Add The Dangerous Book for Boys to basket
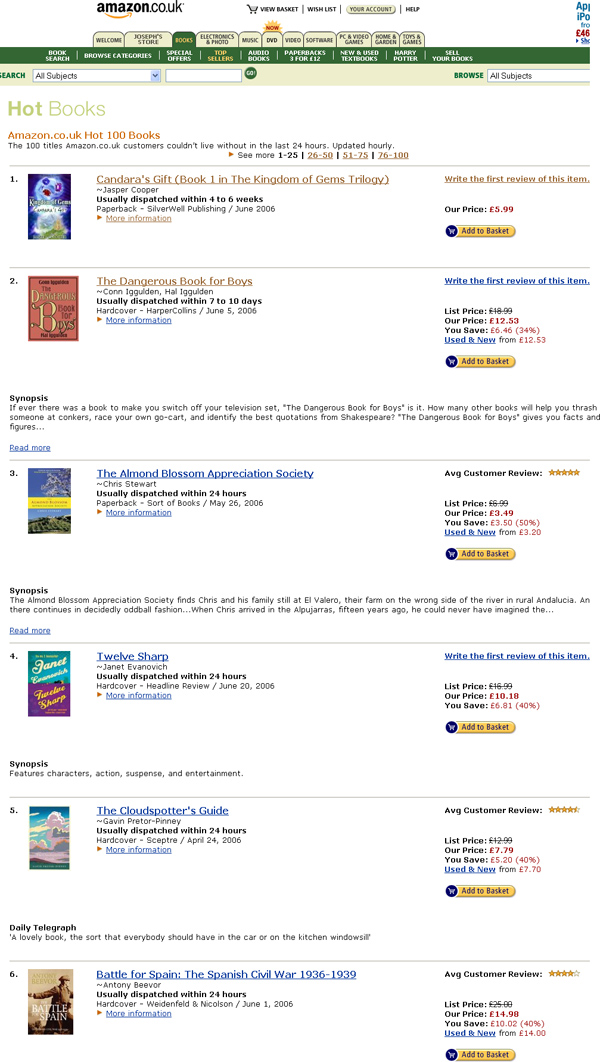The height and width of the screenshot is (1062, 600). 480,361
